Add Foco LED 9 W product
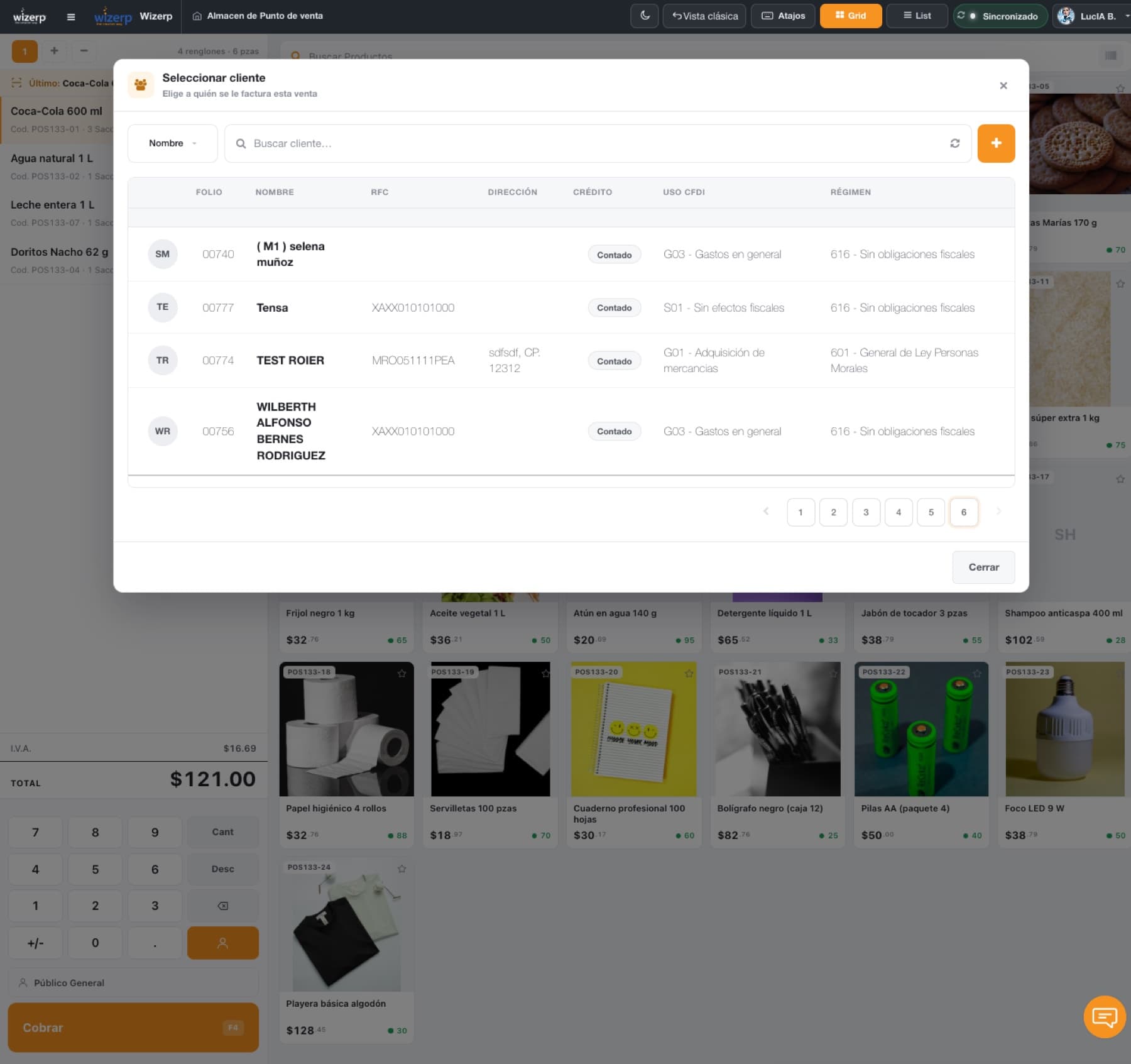This screenshot has height=1064, width=1131. (1065, 754)
